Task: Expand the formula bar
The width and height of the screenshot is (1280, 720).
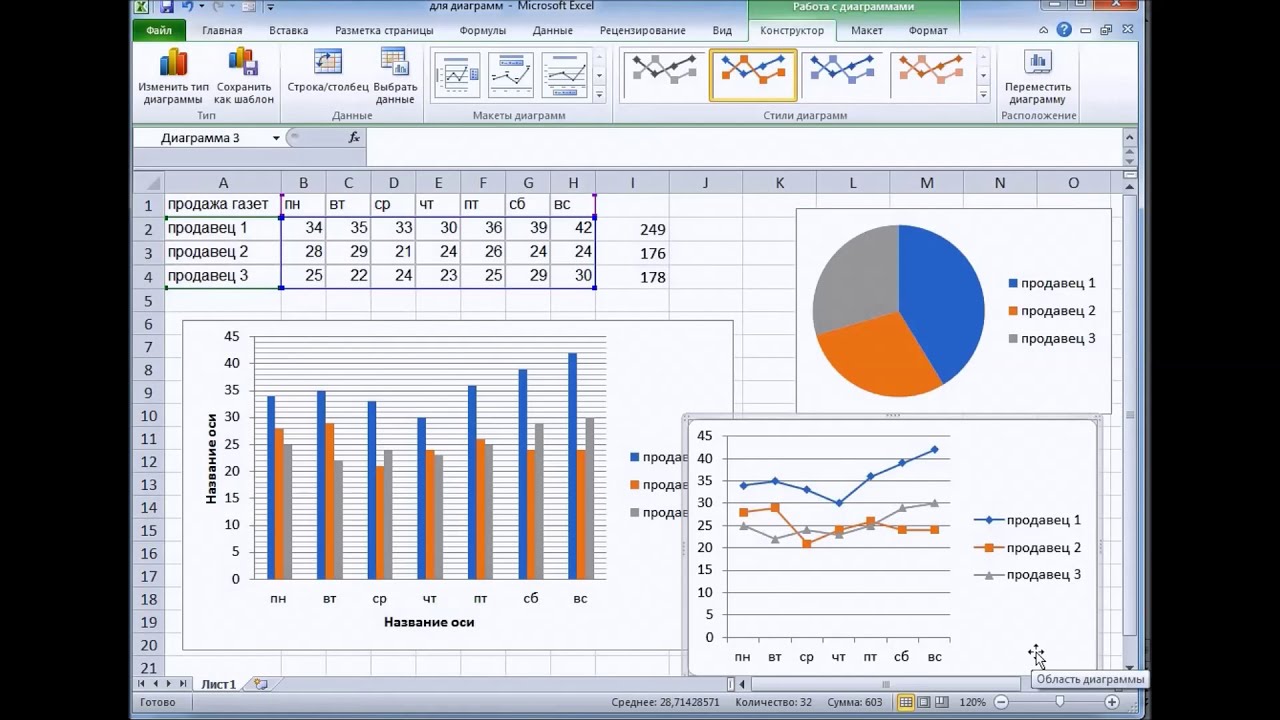Action: (x=1131, y=137)
